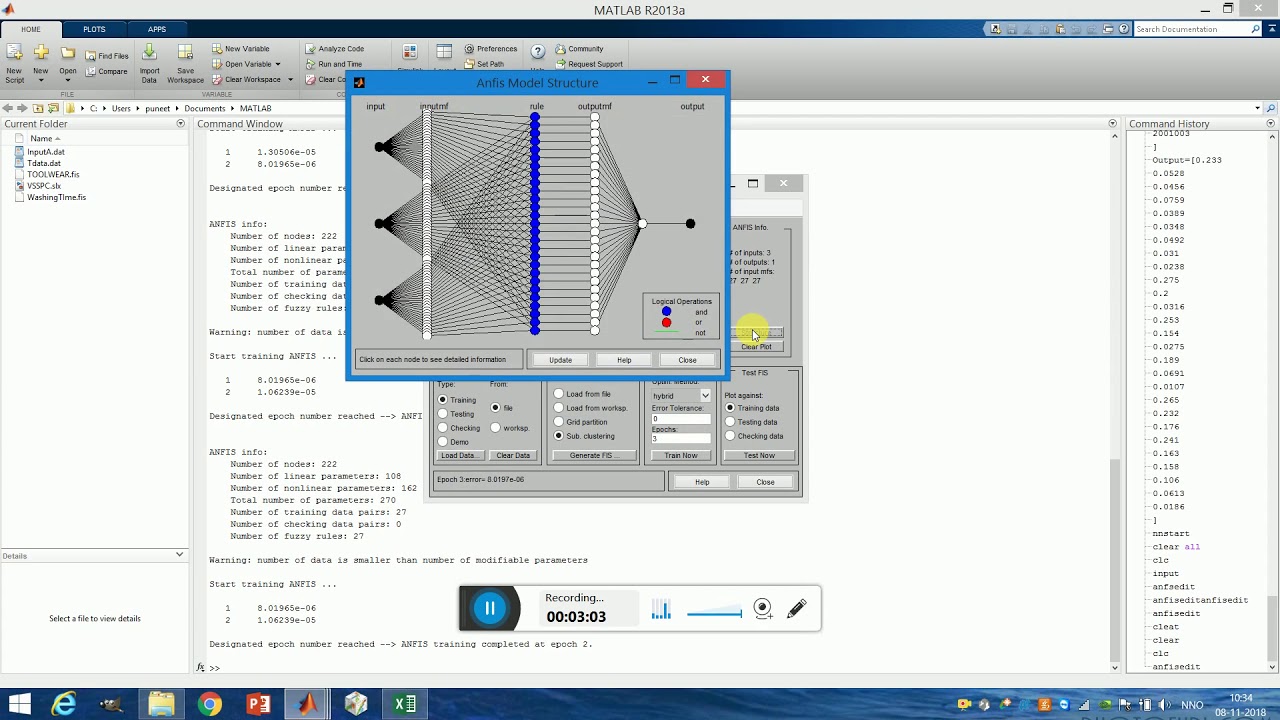Open MATLAB Preferences

tap(490, 48)
